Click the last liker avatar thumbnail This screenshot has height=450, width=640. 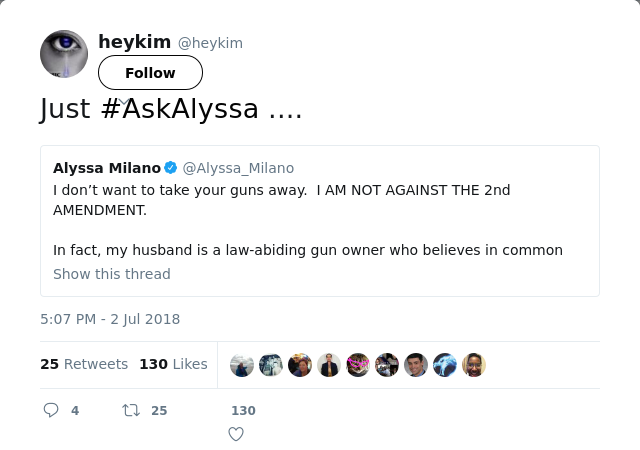[474, 365]
